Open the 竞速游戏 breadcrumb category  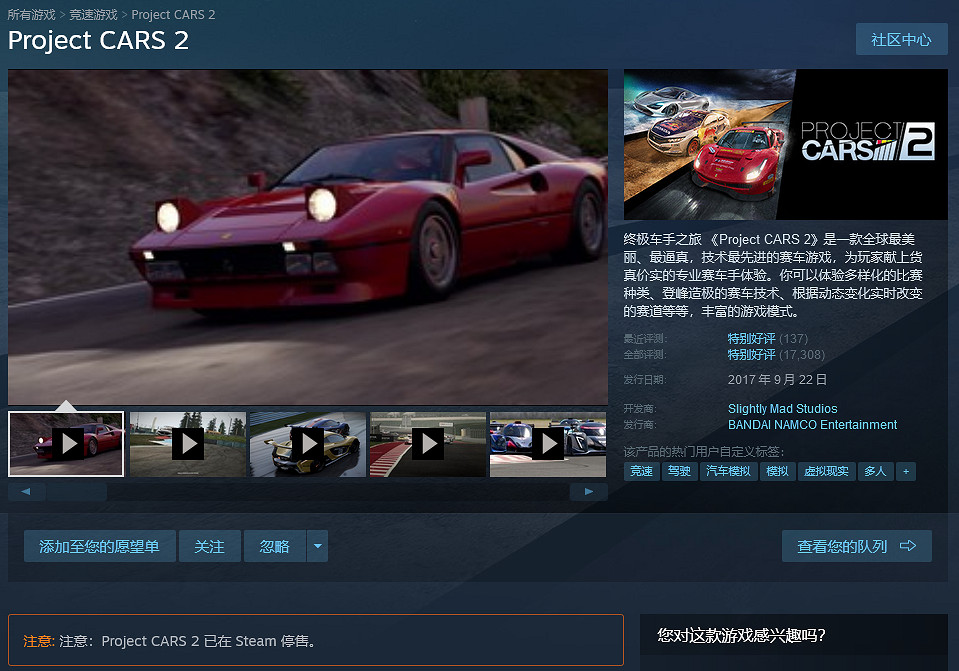[94, 14]
